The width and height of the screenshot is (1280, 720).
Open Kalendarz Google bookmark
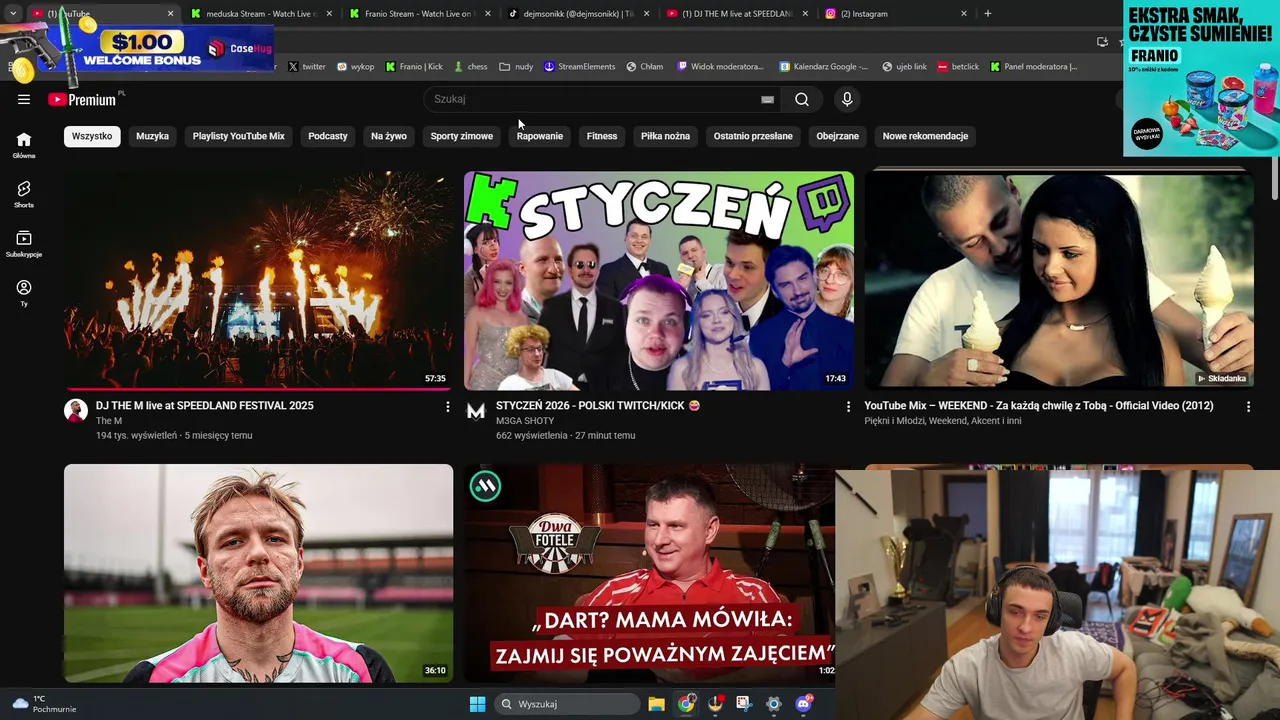click(824, 66)
